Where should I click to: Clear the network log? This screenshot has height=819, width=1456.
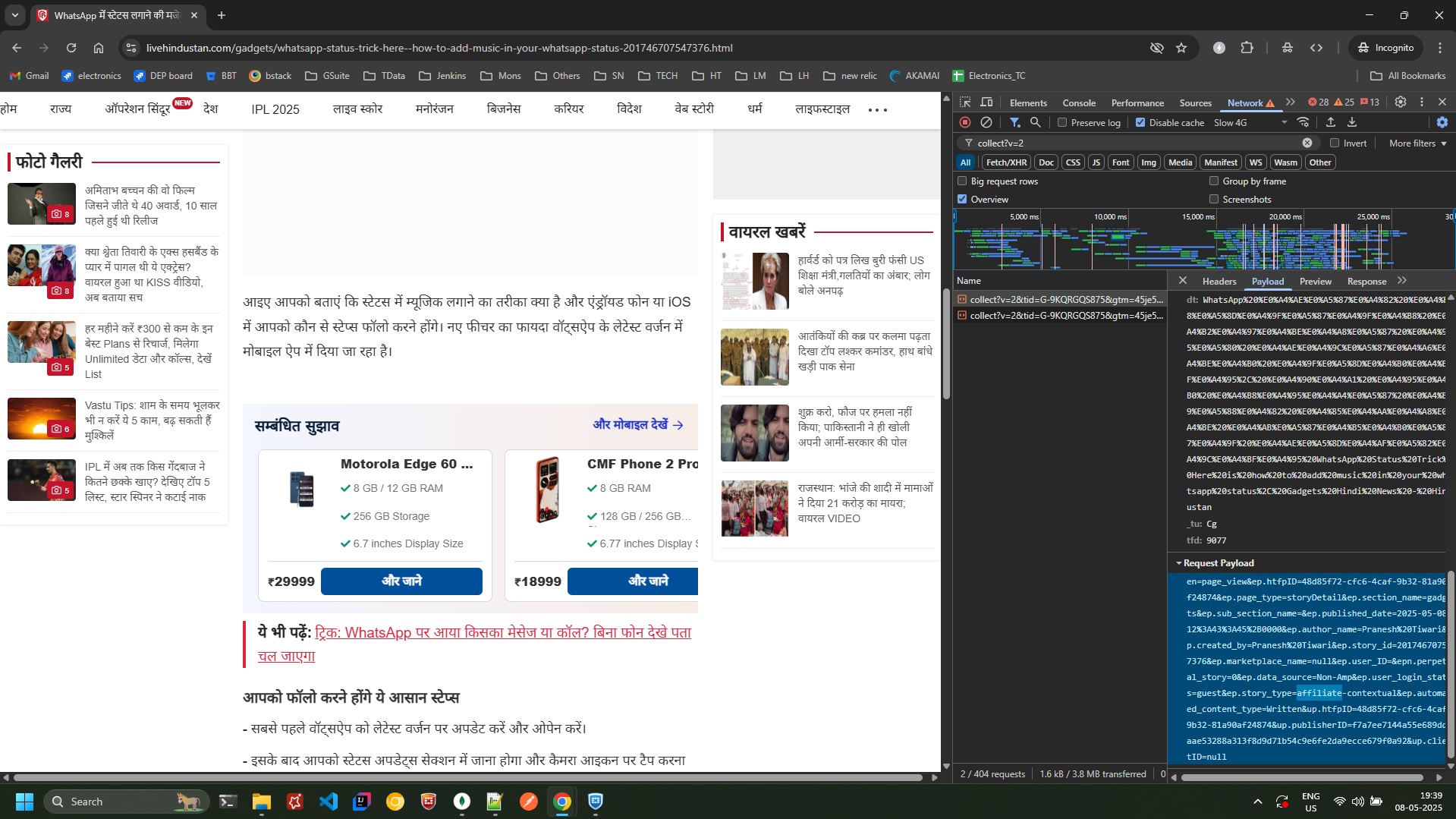(x=986, y=122)
